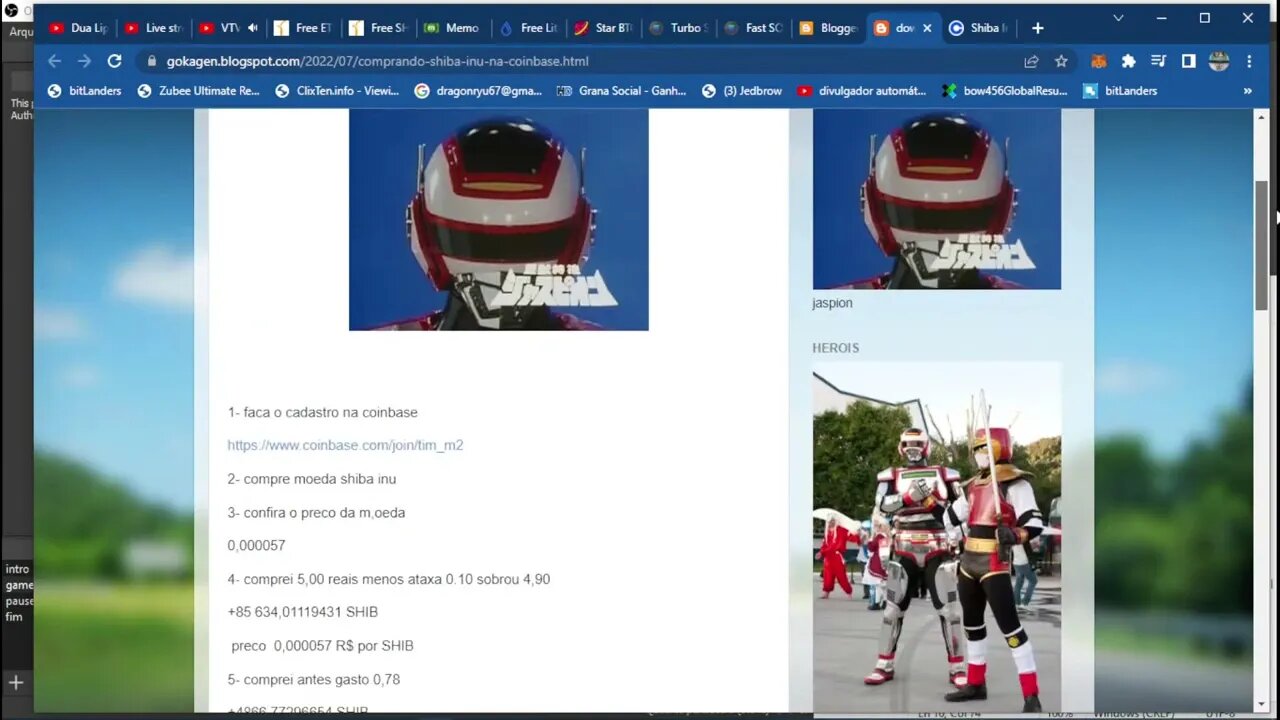Bookmark this page with the star icon
This screenshot has height=720, width=1280.
1061,61
